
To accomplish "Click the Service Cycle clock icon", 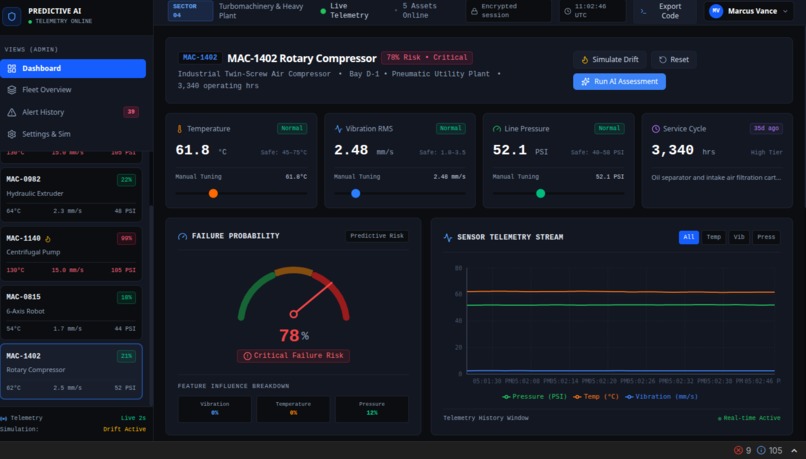I will [x=655, y=129].
